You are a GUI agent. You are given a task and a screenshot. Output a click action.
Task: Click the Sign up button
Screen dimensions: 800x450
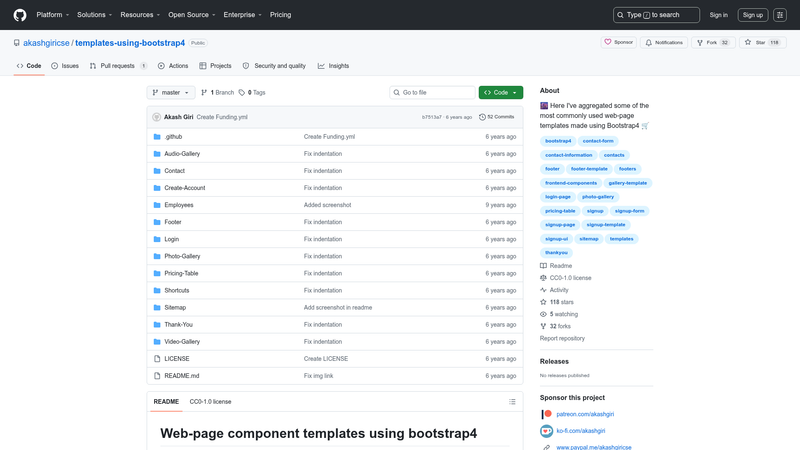point(753,15)
